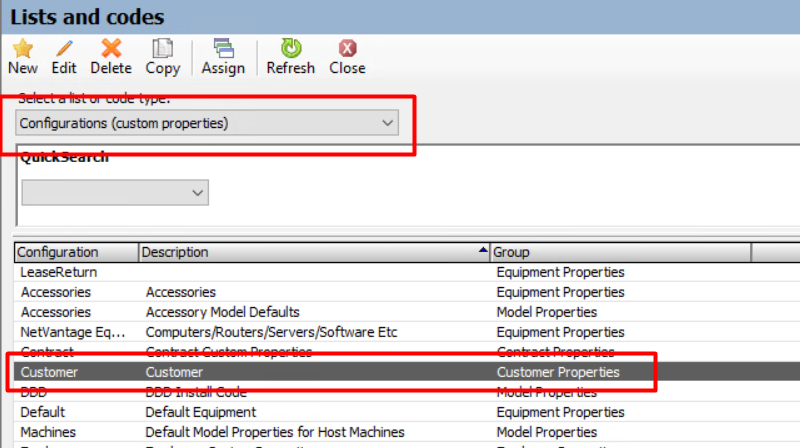Select the Accessory Model Defaults row
Viewport: 800px width, 448px height.
click(x=407, y=312)
